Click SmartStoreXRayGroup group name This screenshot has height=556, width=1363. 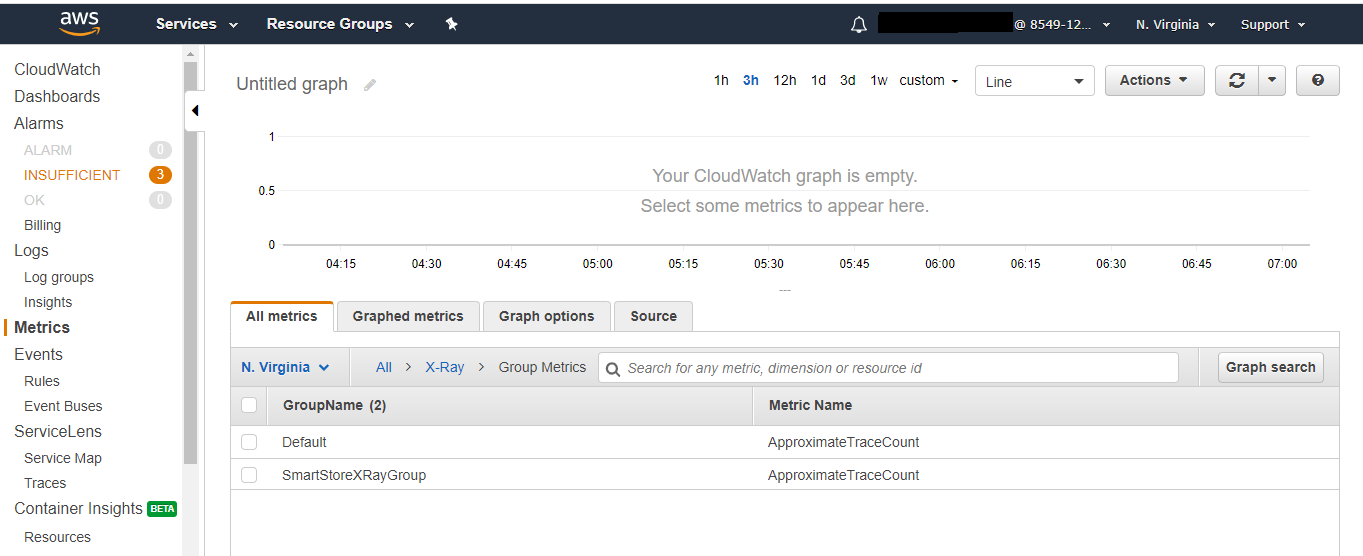point(354,475)
